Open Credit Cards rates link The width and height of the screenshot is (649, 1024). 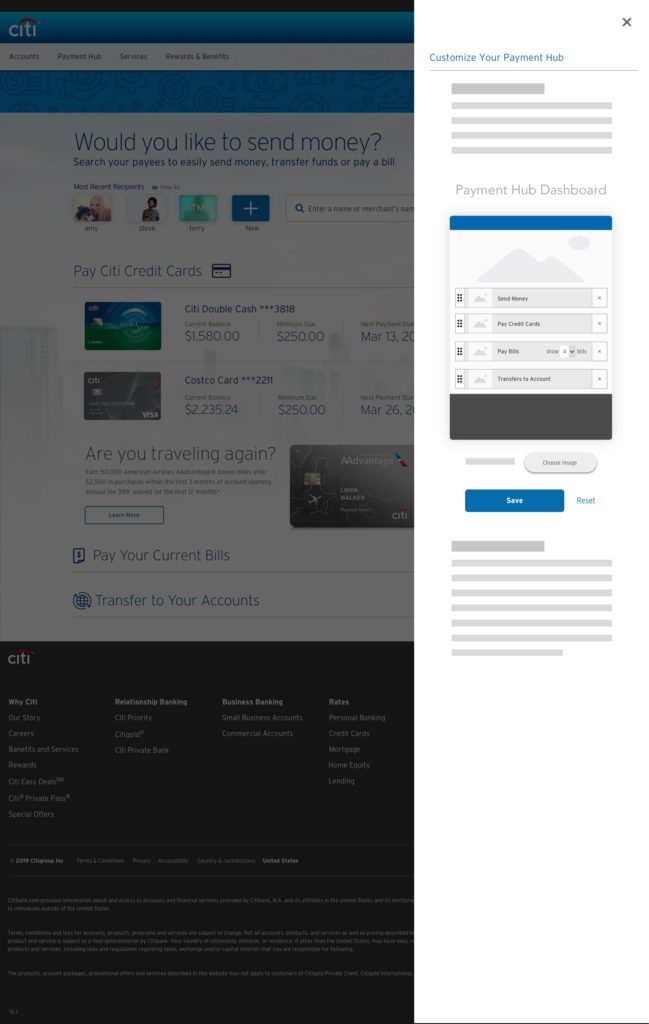(349, 733)
